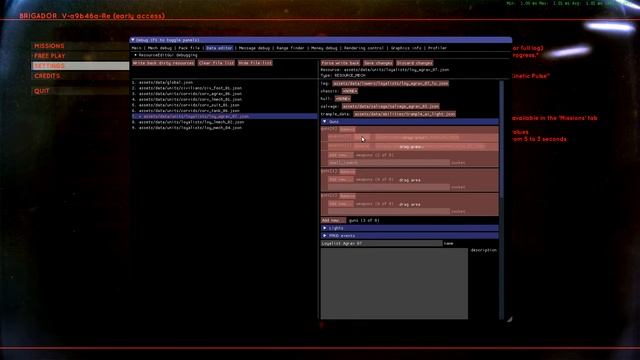Switch to the Rendering control tab
The width and height of the screenshot is (640, 360).
364,48
